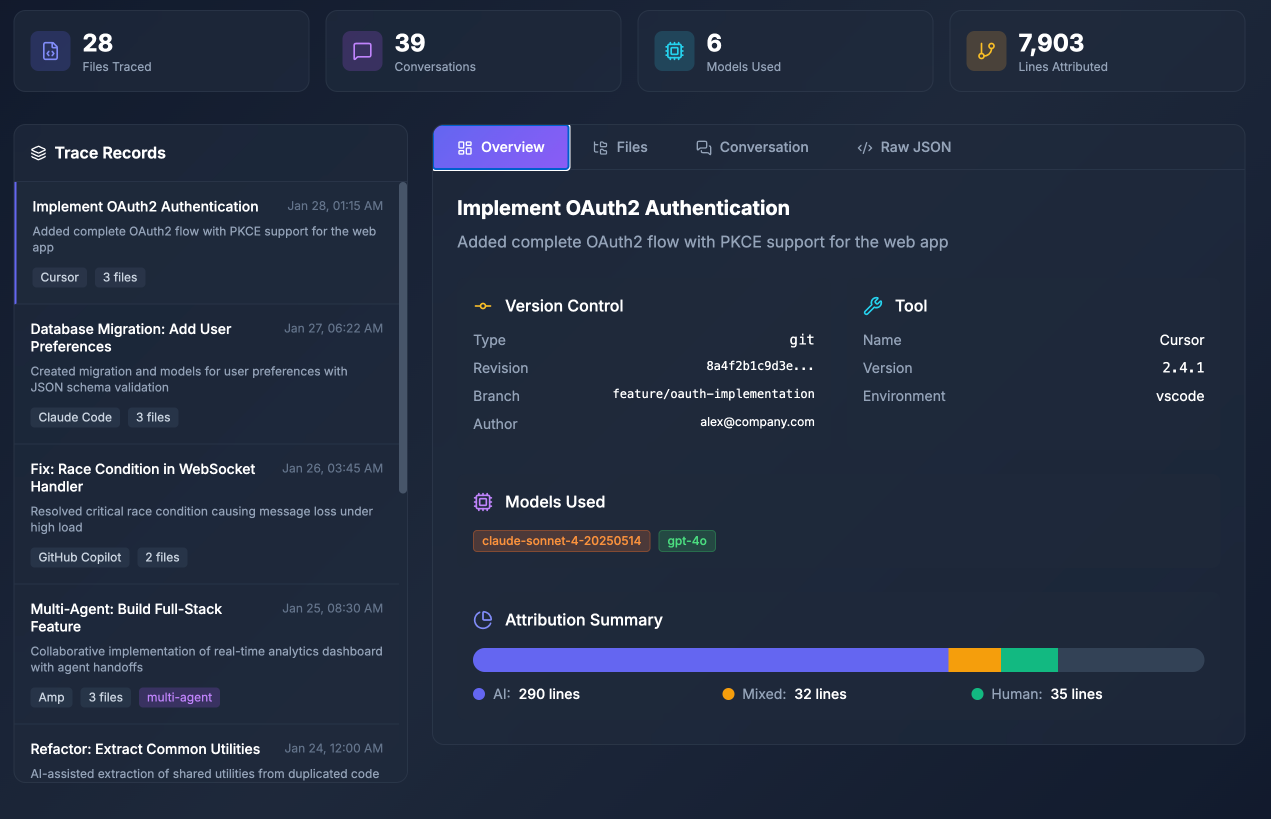Click the 39 Conversations stat card
Viewport: 1271px width, 819px height.
coord(473,51)
